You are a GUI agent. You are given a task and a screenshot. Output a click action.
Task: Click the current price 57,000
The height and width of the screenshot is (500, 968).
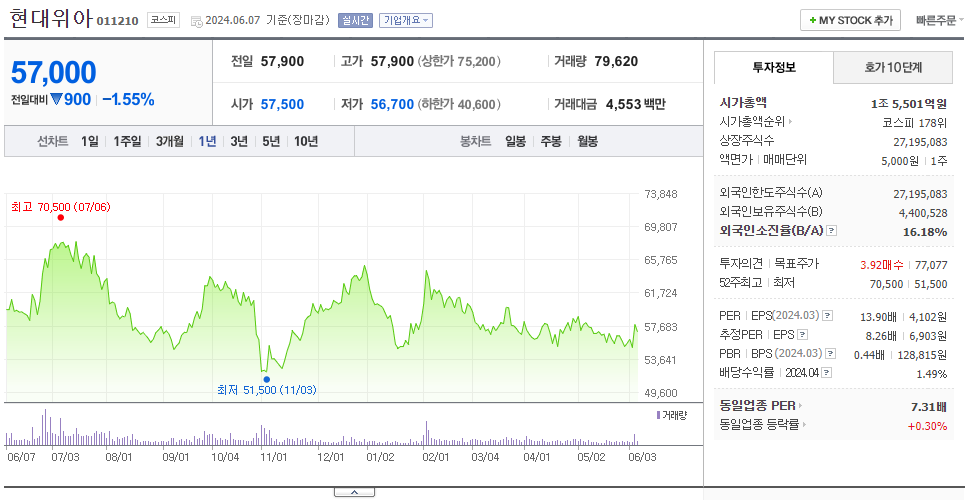54,73
